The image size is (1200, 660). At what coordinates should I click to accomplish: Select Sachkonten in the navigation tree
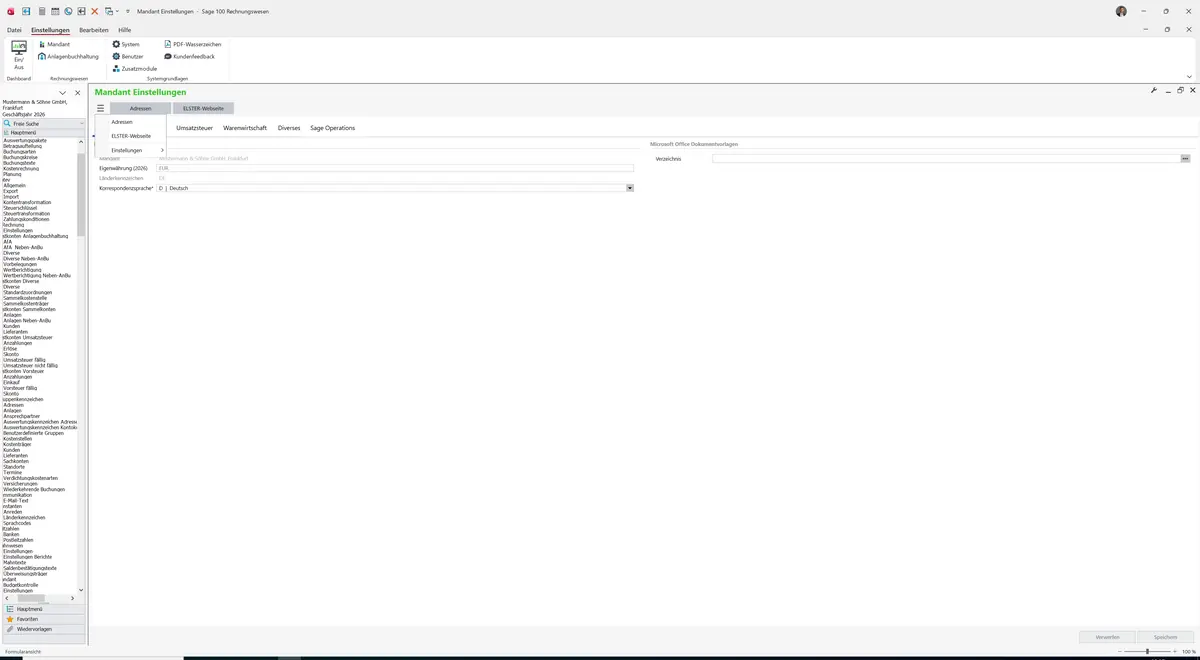click(17, 461)
